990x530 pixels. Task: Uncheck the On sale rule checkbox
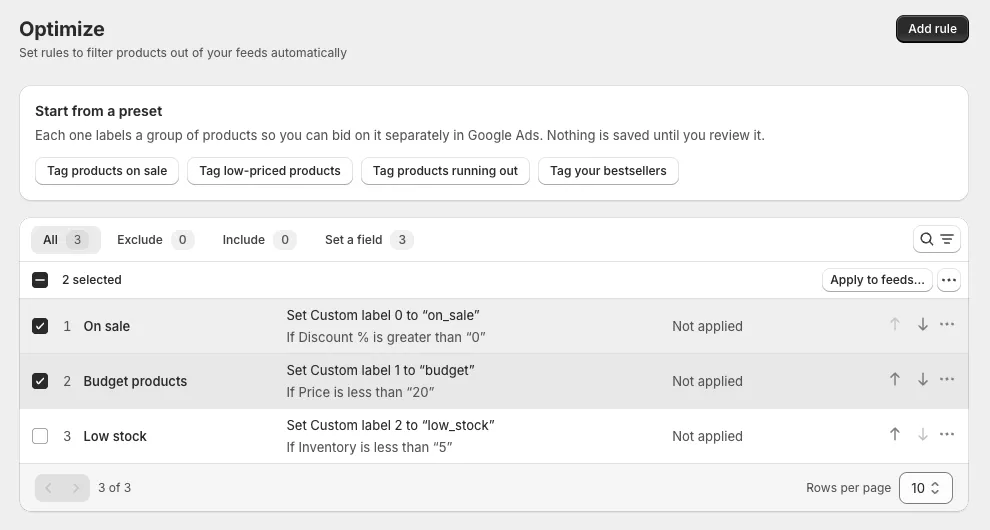point(40,326)
